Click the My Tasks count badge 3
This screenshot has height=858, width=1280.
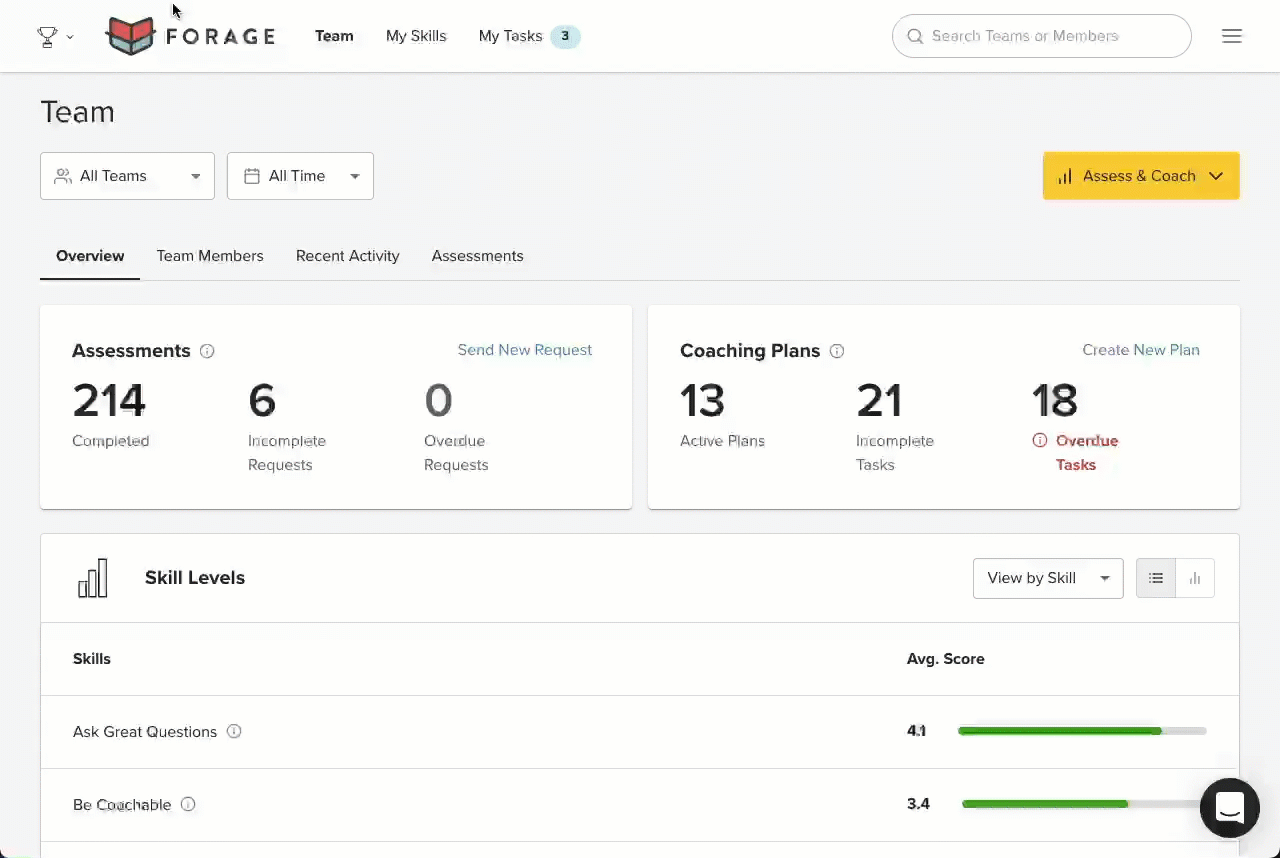[x=565, y=36]
